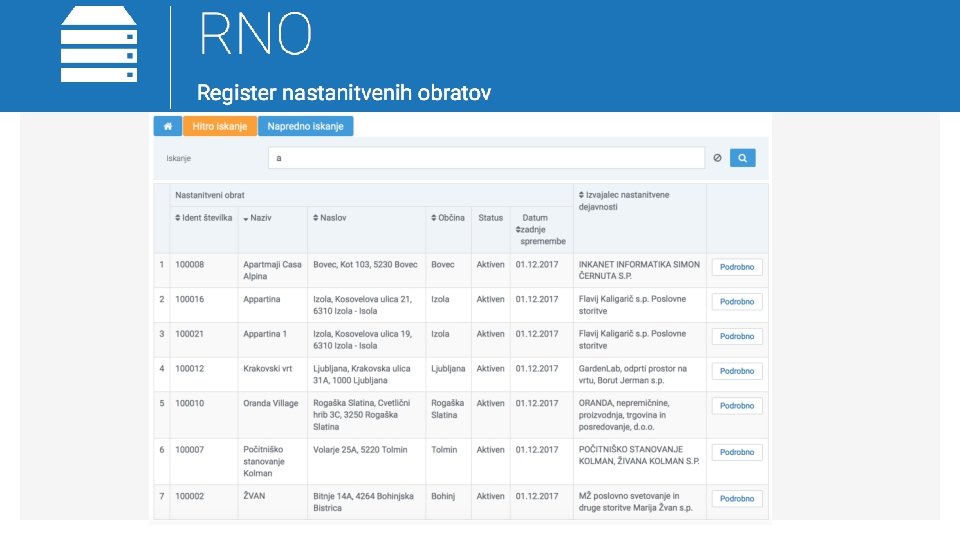
Task: Sort by Datum zadnje spremembe
Action: 541,230
